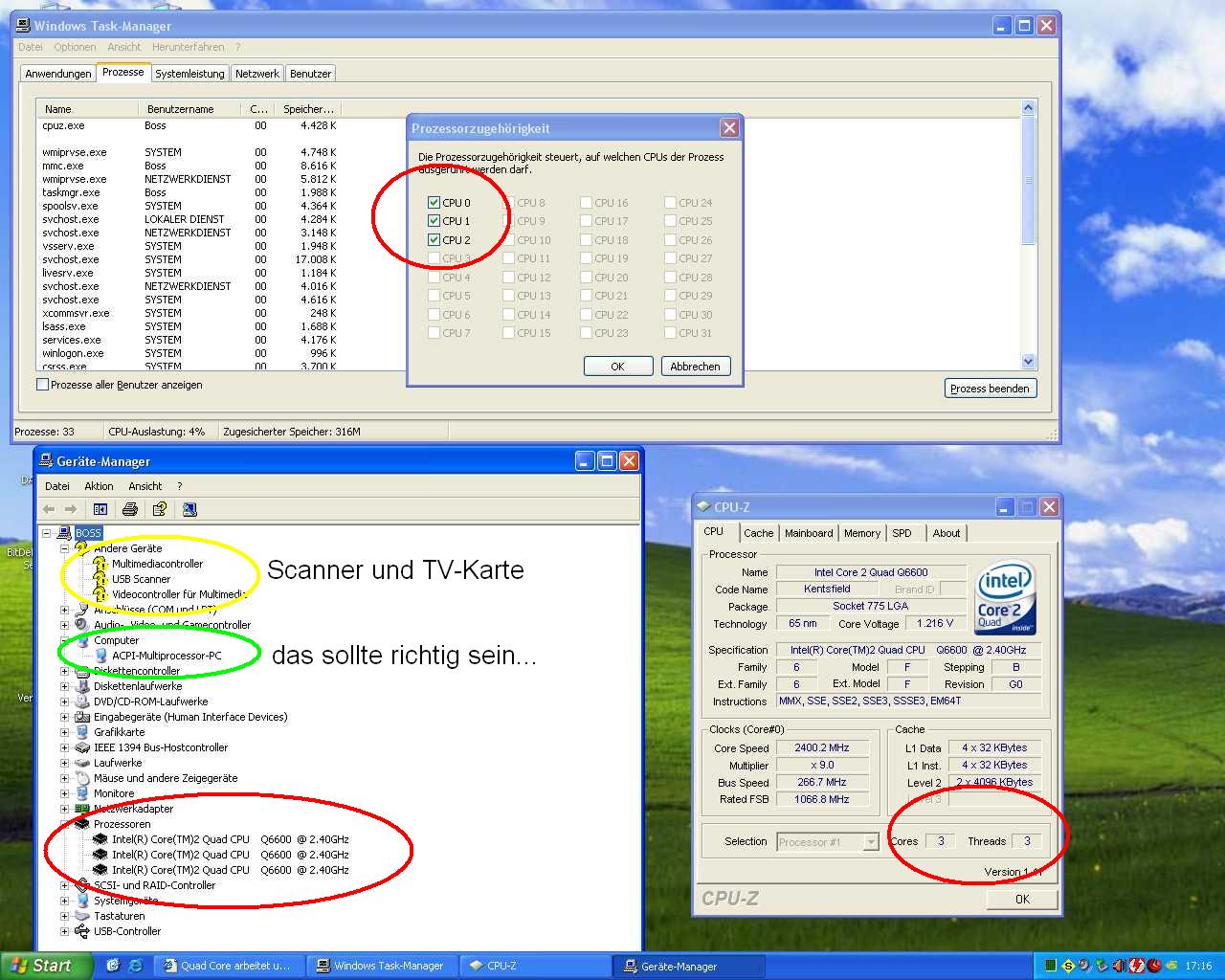This screenshot has height=980, width=1225.
Task: Expand the Grafikkarte node
Action: click(64, 732)
